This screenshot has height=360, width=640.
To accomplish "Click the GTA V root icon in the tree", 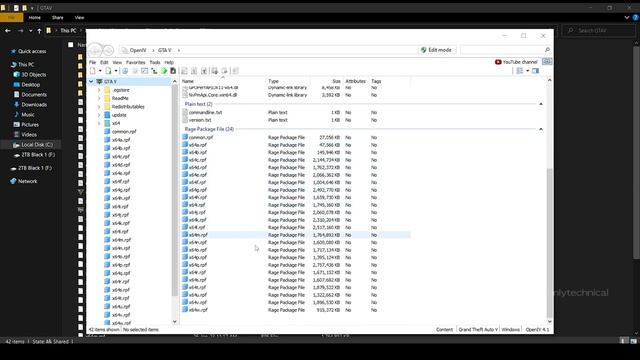I will click(99, 82).
